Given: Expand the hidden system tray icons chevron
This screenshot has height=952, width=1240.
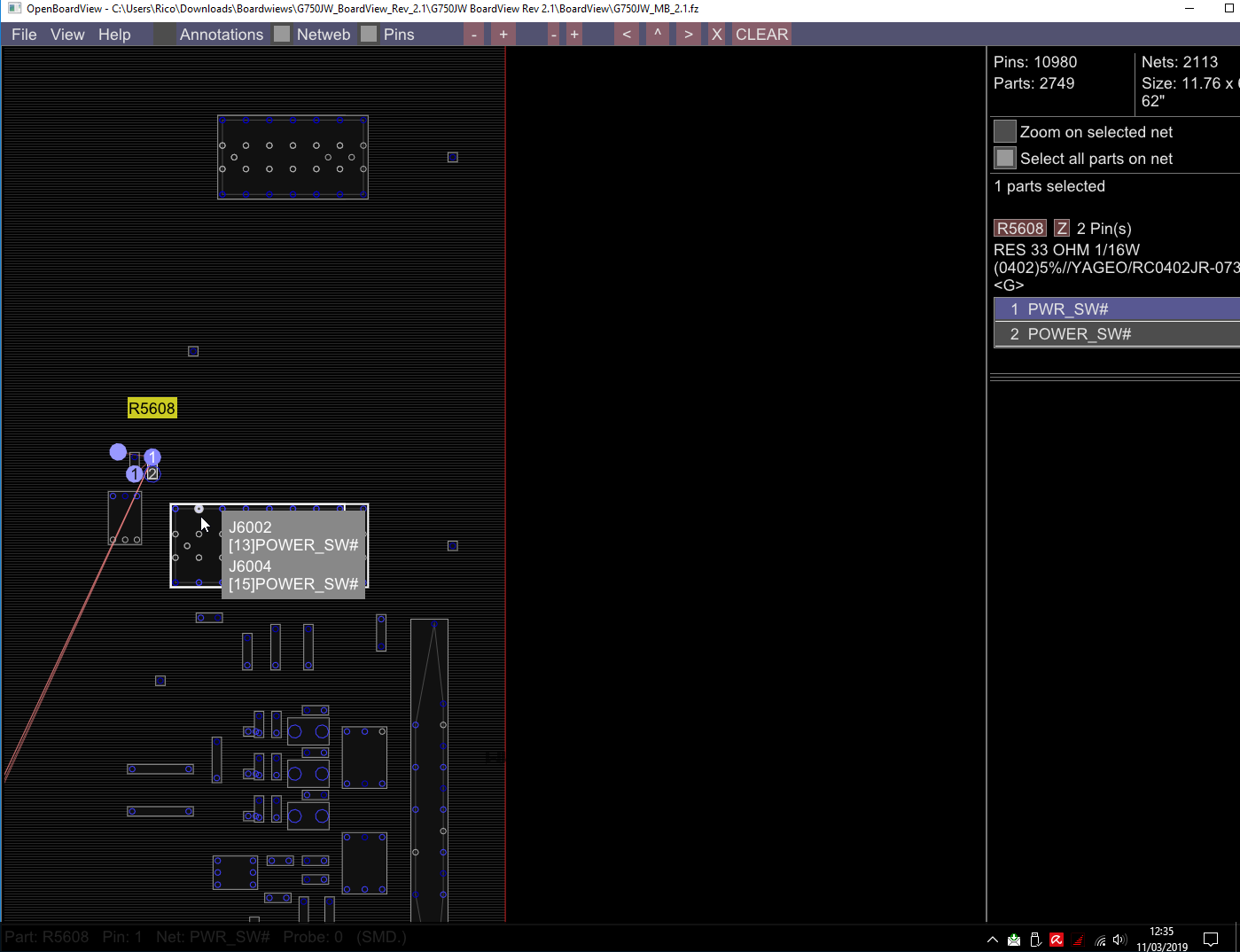Looking at the screenshot, I should pyautogui.click(x=992, y=940).
